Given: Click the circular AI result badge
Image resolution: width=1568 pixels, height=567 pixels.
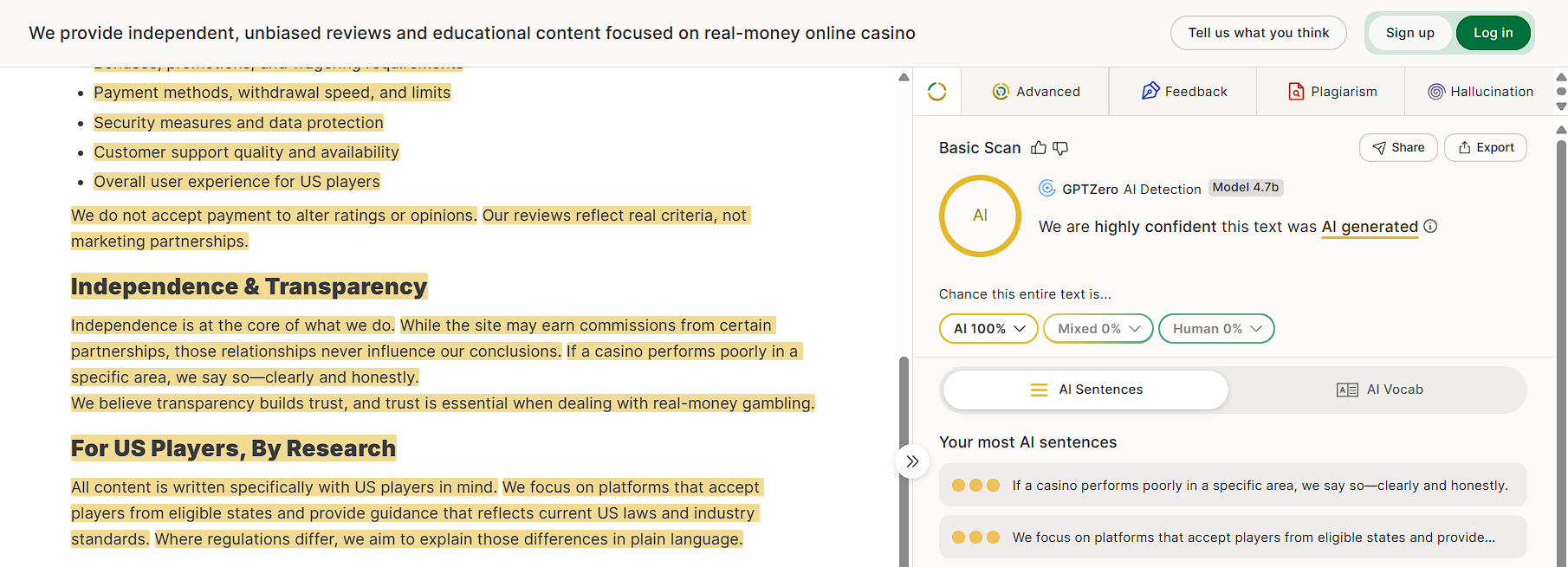Looking at the screenshot, I should pyautogui.click(x=980, y=216).
